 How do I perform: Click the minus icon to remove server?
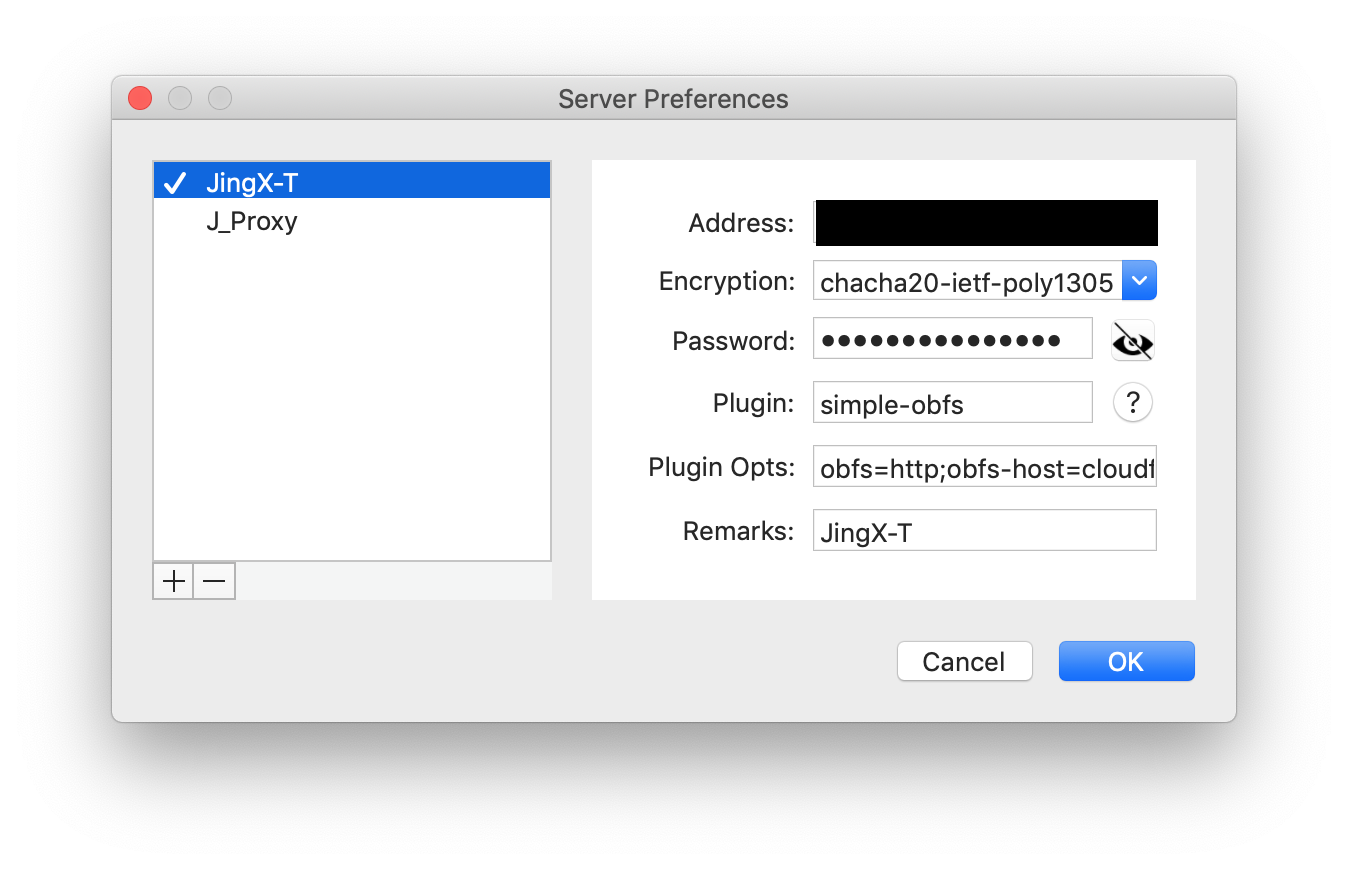click(x=214, y=581)
